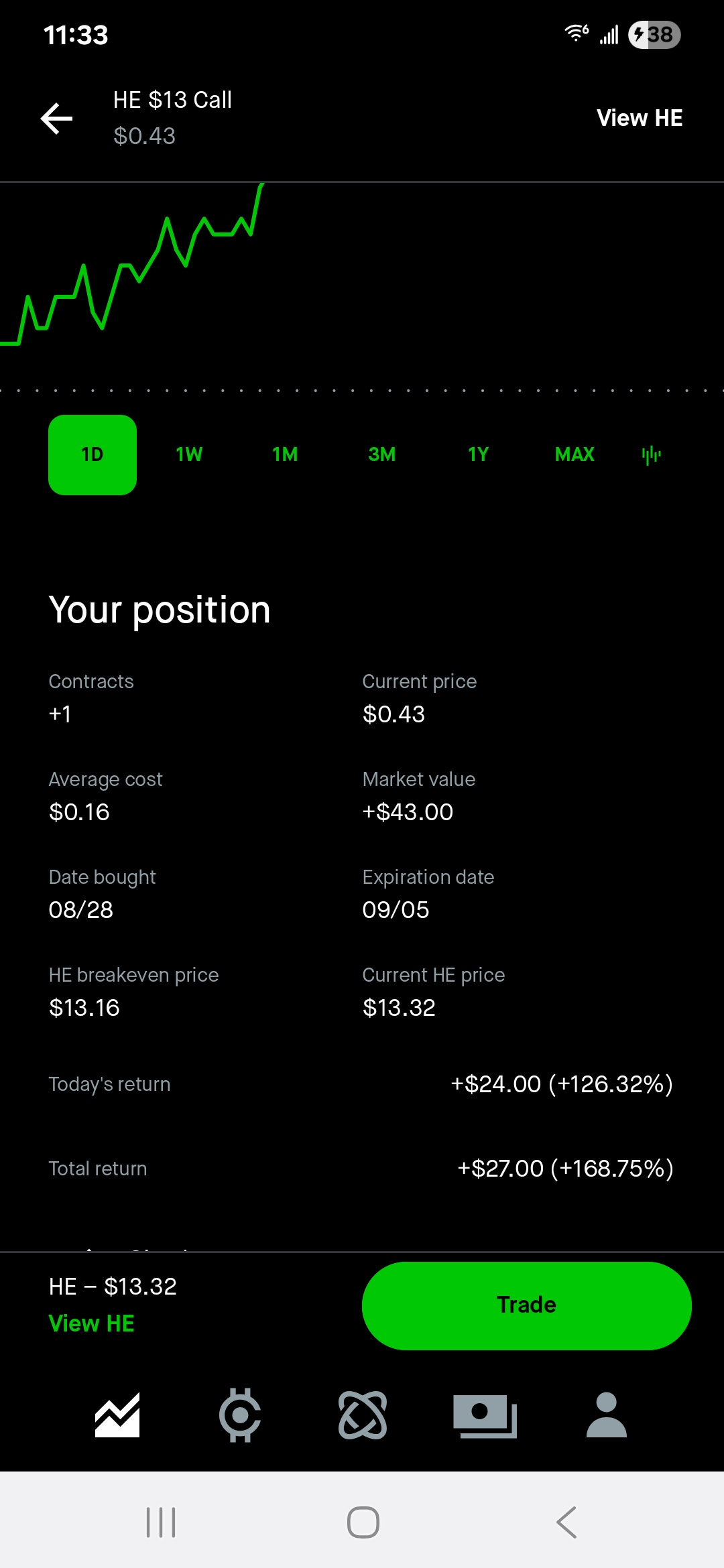Tap green View HE link at bottom
Image resolution: width=724 pixels, height=1568 pixels.
92,1323
